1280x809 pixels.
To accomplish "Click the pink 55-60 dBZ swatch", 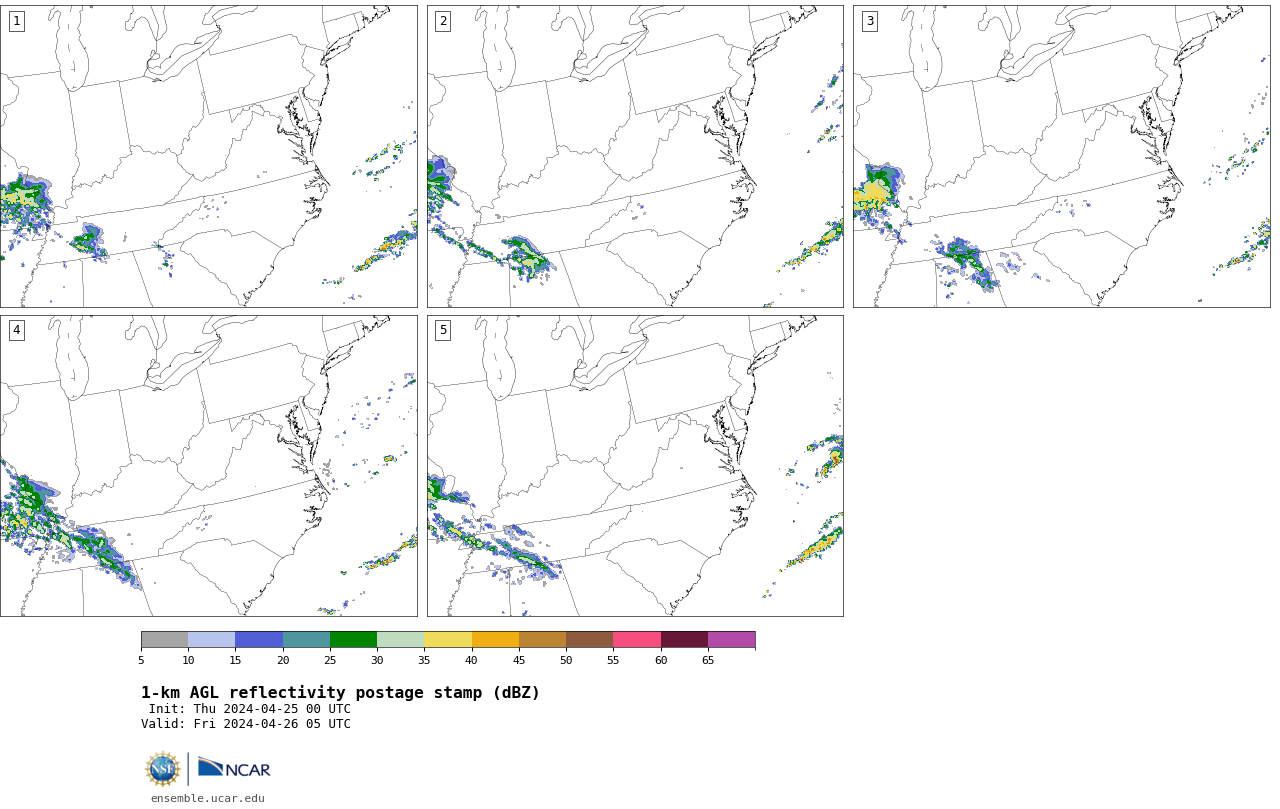I will pyautogui.click(x=637, y=640).
